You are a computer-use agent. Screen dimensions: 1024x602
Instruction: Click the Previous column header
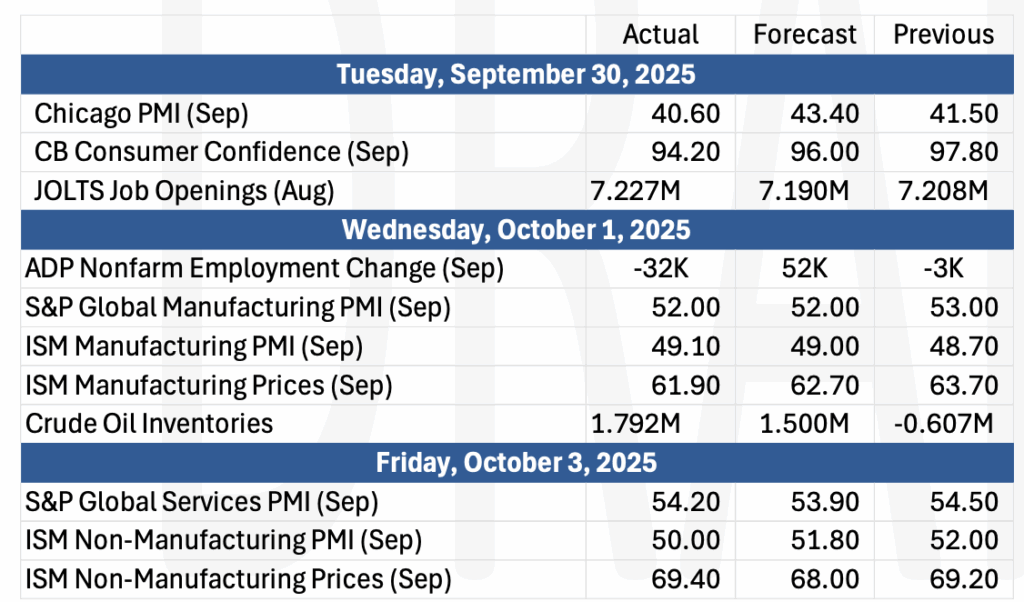pyautogui.click(x=943, y=35)
